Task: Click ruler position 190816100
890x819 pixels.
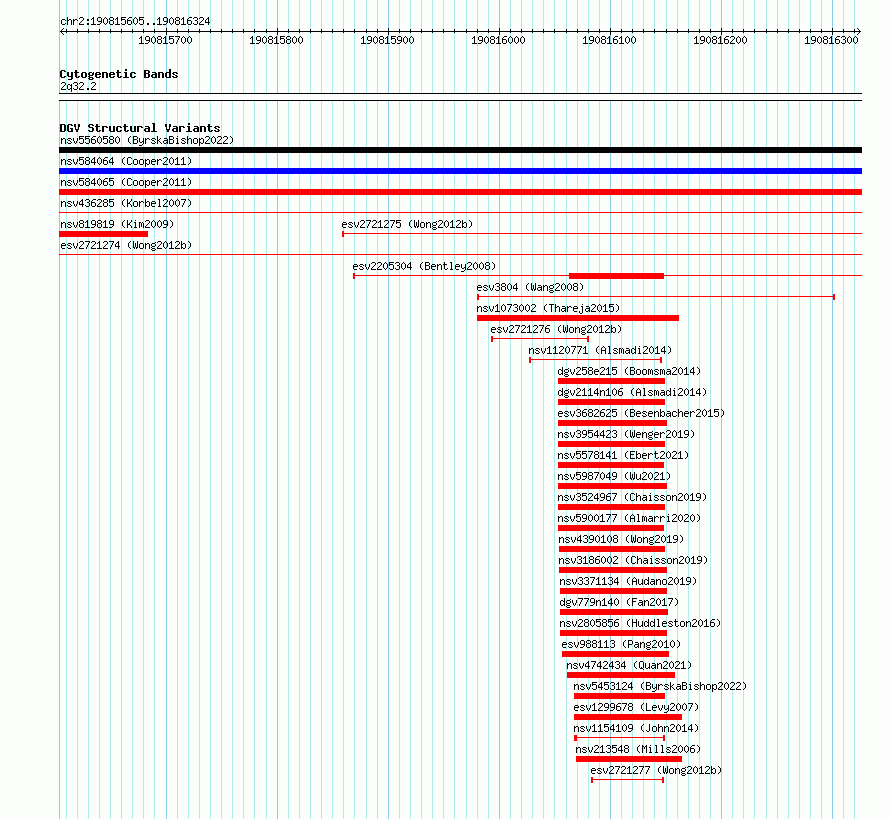Action: click(609, 40)
